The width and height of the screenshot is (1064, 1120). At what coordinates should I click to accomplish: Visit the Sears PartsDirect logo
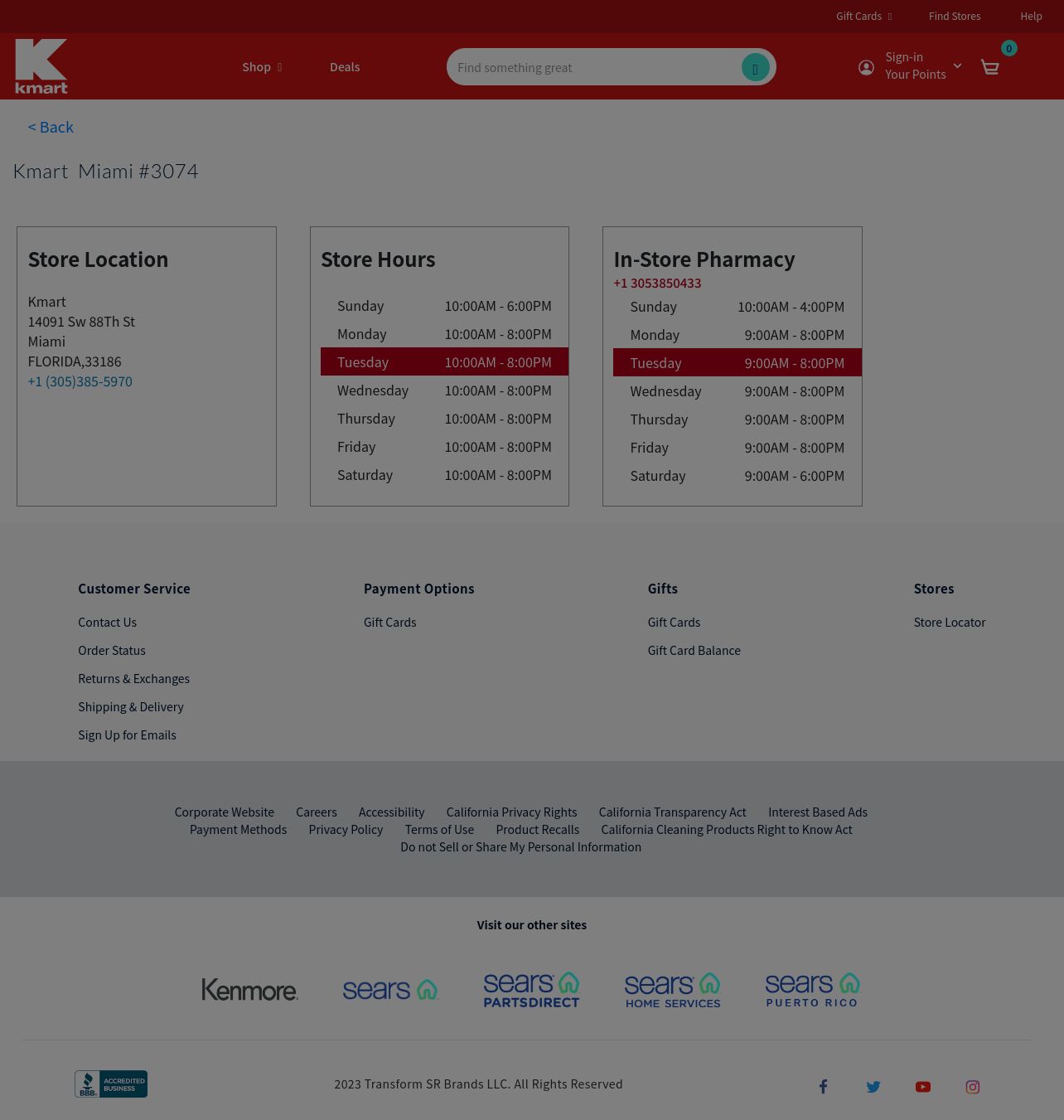531,990
